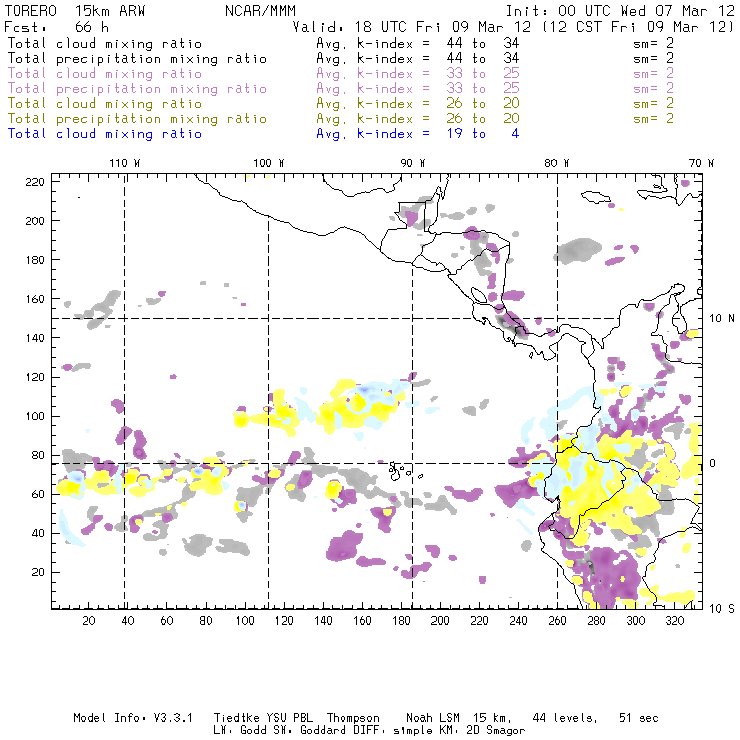Image resolution: width=740 pixels, height=740 pixels.
Task: Click the '70 W' longitude label
Action: point(701,163)
